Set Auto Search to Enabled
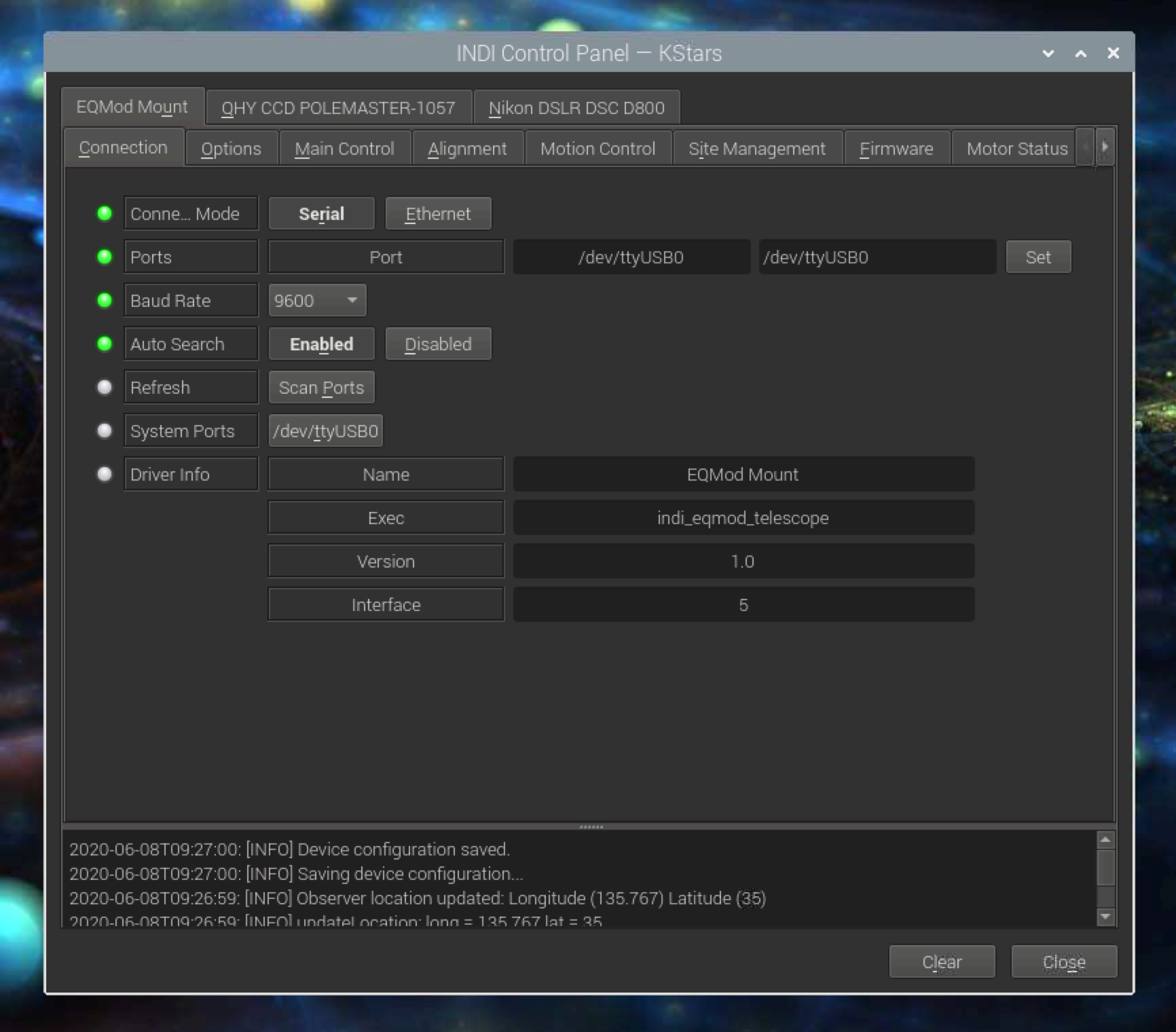 pos(321,344)
